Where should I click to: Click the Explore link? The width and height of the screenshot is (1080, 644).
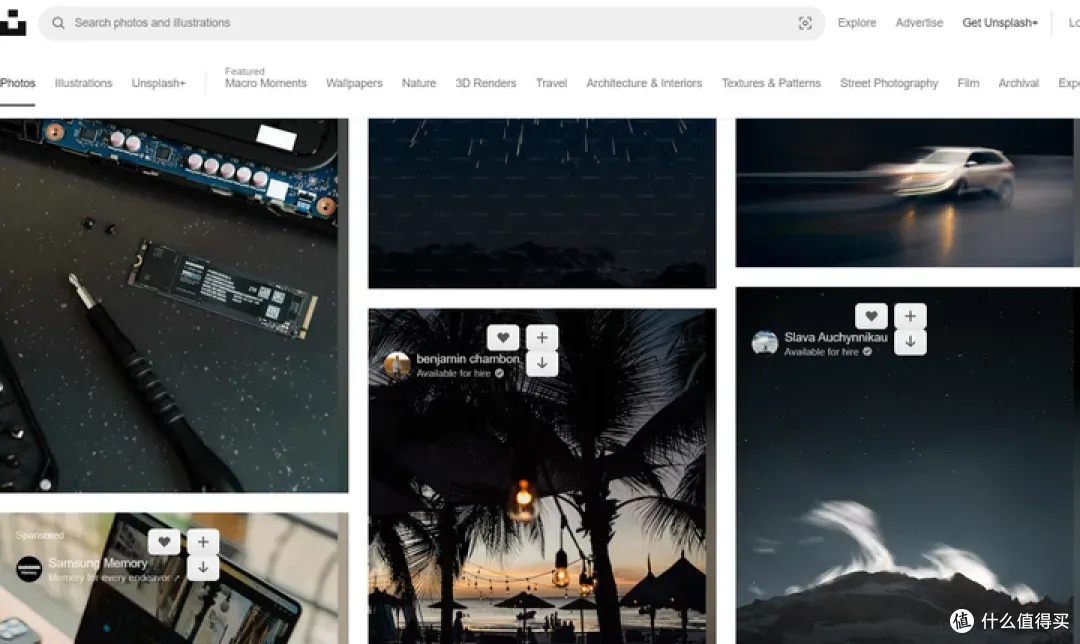[857, 23]
